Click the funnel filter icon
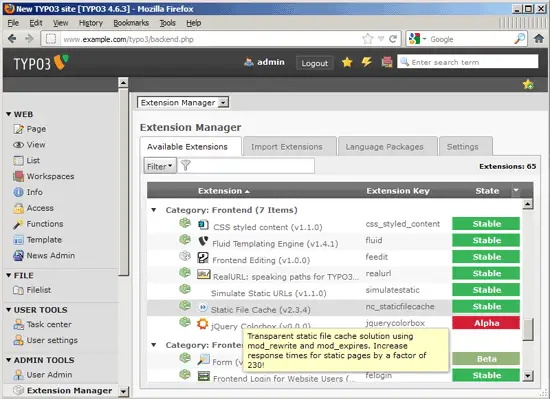The height and width of the screenshot is (399, 550). click(186, 165)
